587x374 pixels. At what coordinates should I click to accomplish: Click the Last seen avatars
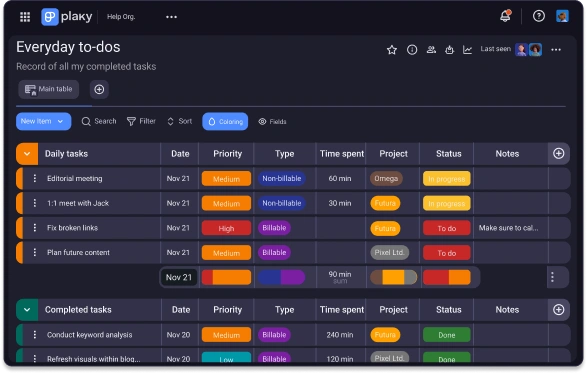[x=528, y=49]
